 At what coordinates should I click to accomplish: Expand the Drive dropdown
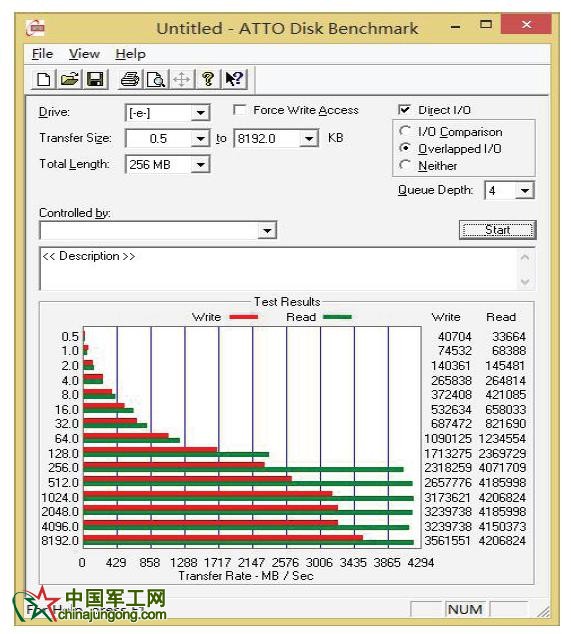200,113
